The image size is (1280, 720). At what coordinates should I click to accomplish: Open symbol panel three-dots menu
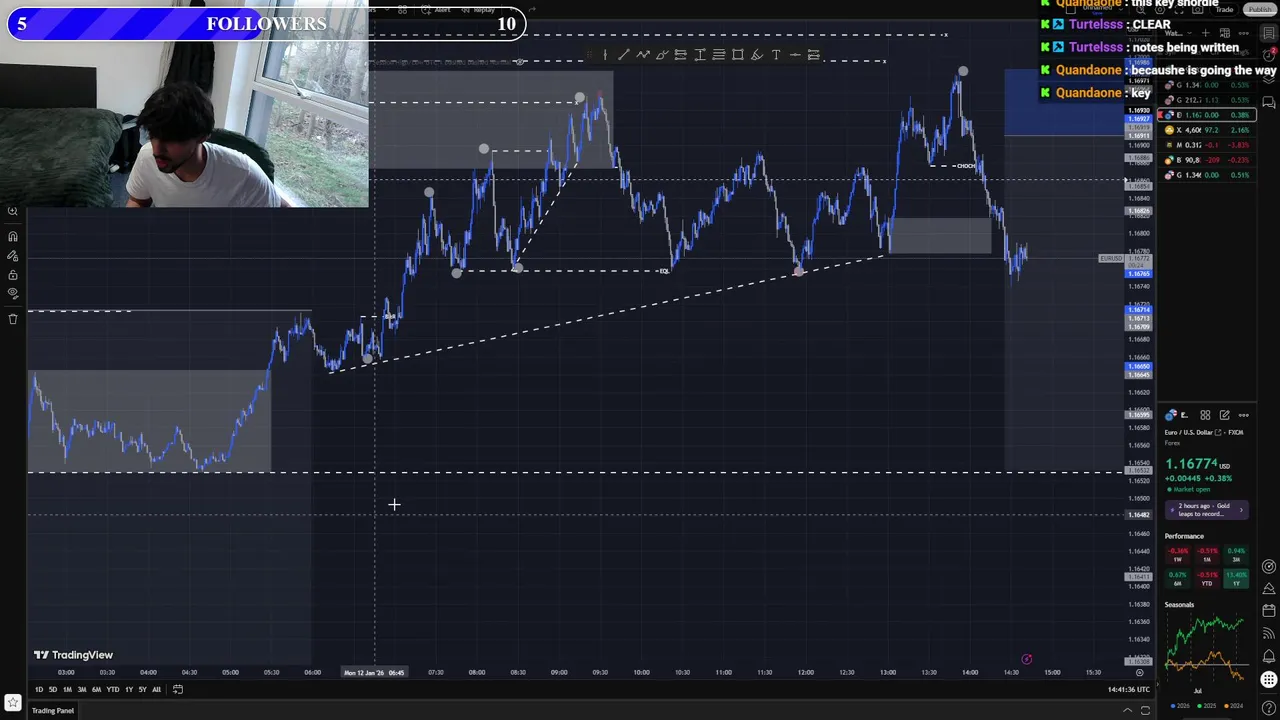pyautogui.click(x=1244, y=415)
